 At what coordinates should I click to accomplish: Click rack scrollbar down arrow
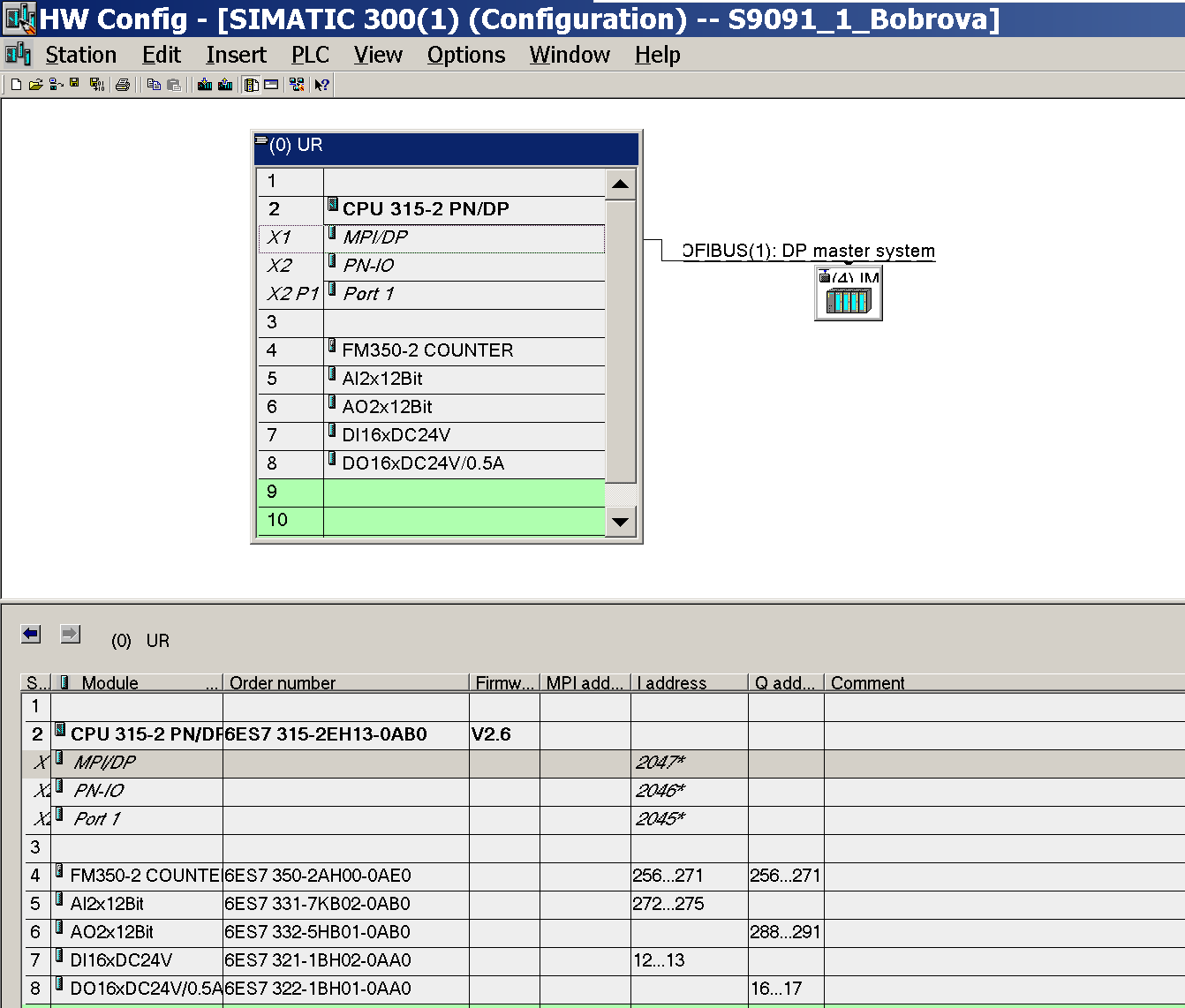[x=621, y=522]
